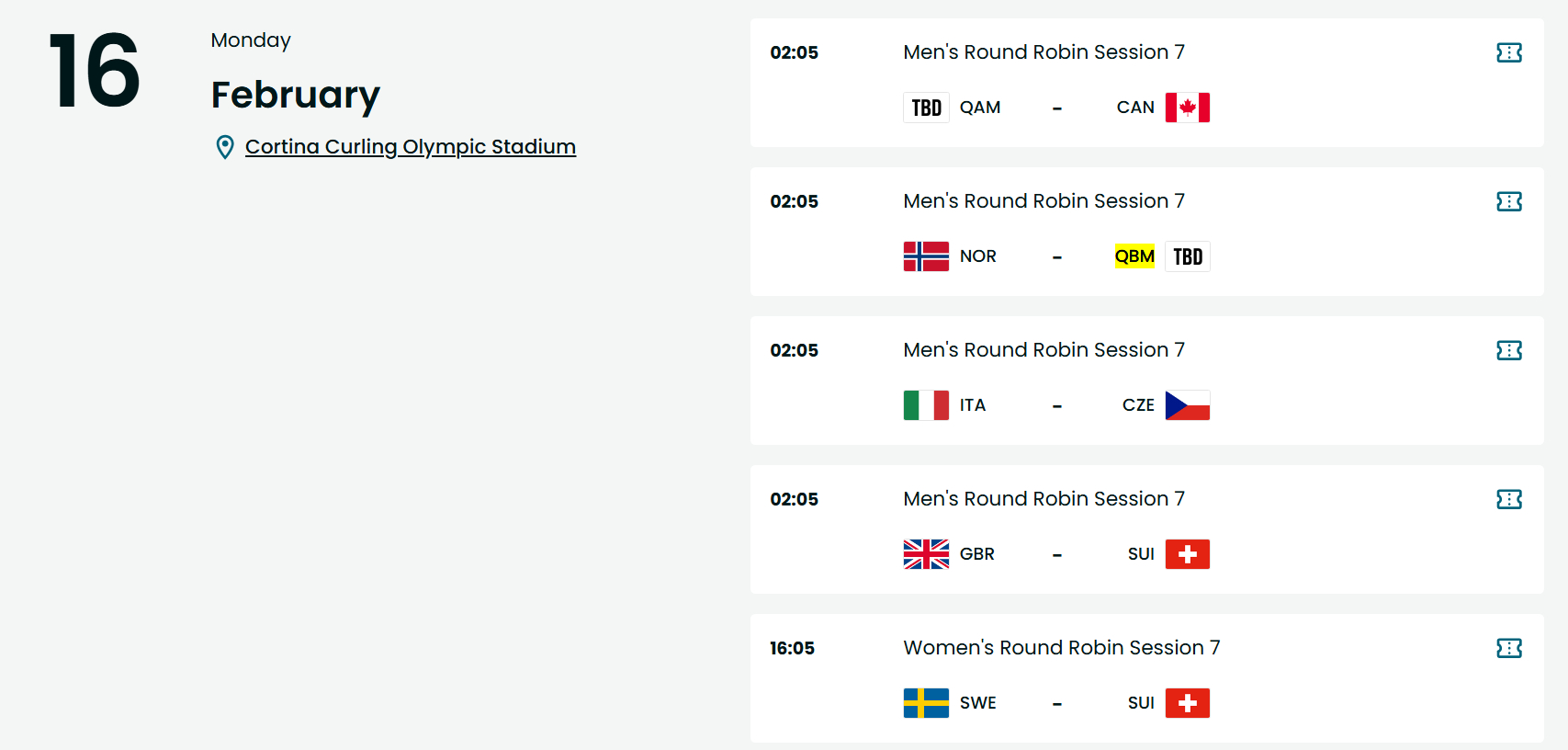Click ticket icon for ITA vs CZE match

point(1509,350)
